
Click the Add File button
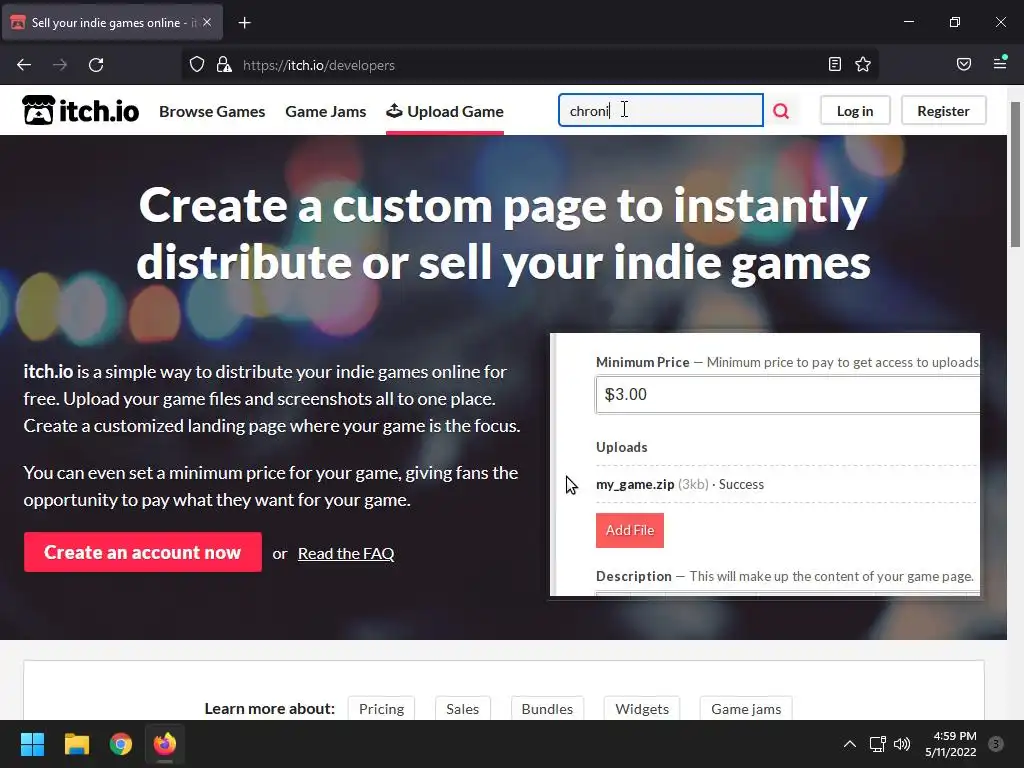tap(630, 530)
